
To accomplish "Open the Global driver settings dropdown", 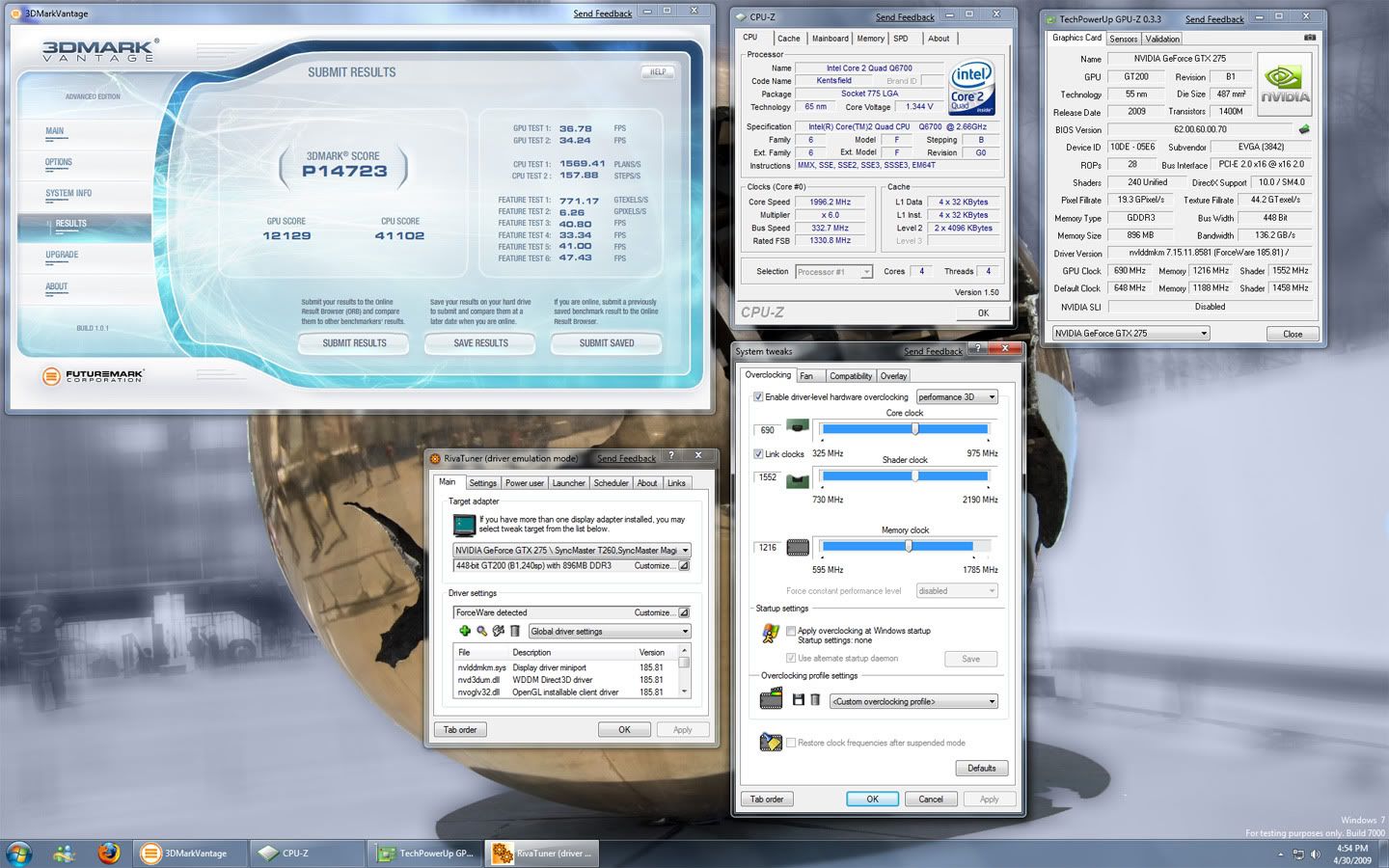I will [x=610, y=631].
